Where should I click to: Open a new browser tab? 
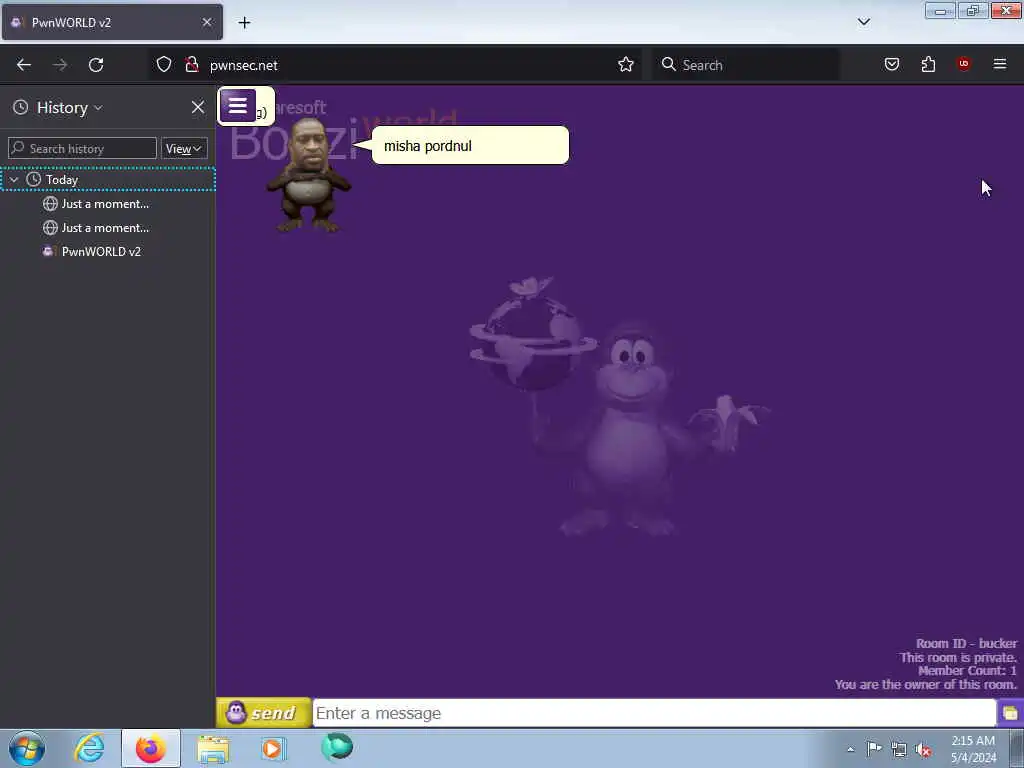(x=244, y=23)
